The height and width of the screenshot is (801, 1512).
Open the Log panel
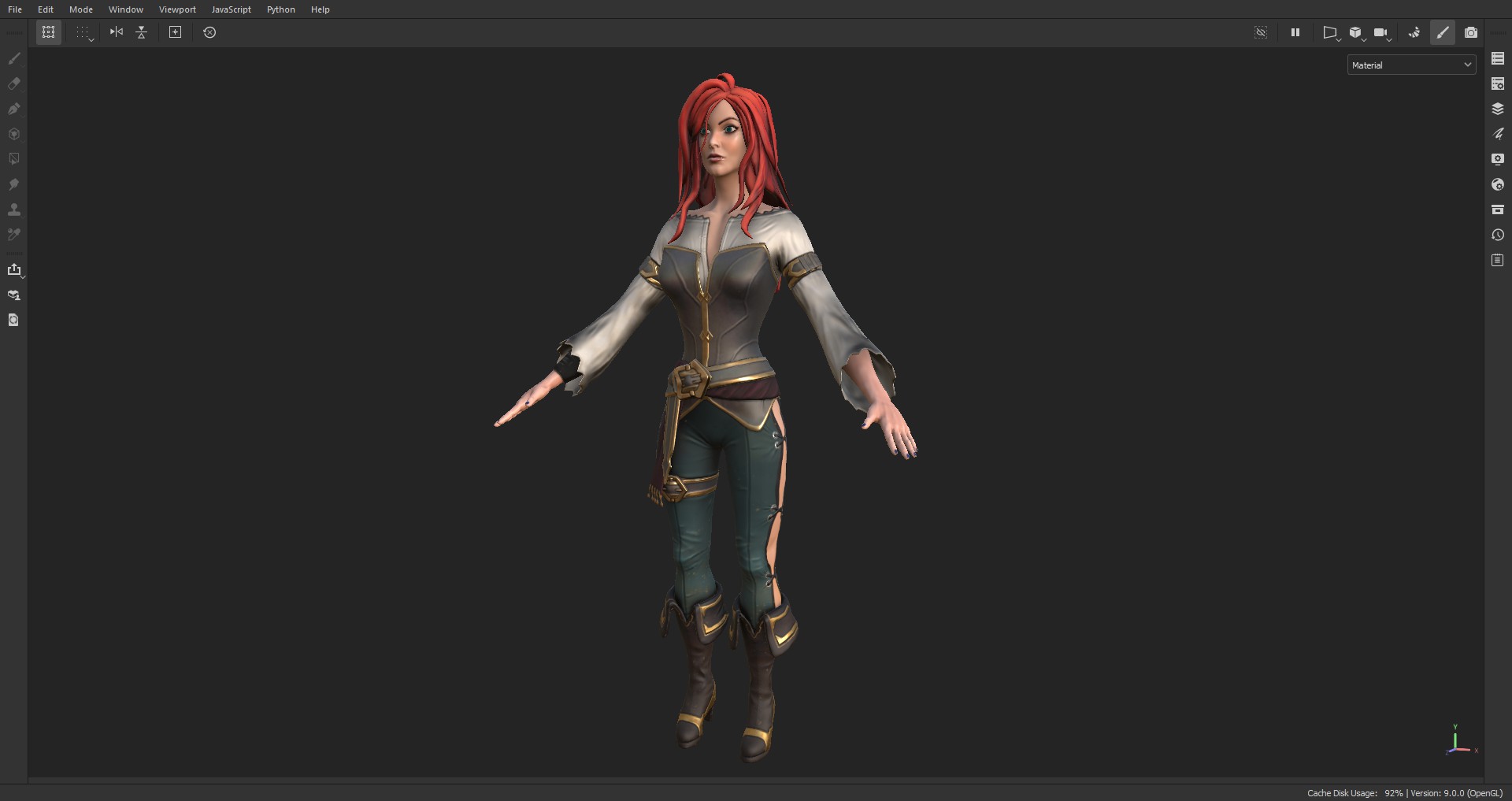1498,260
